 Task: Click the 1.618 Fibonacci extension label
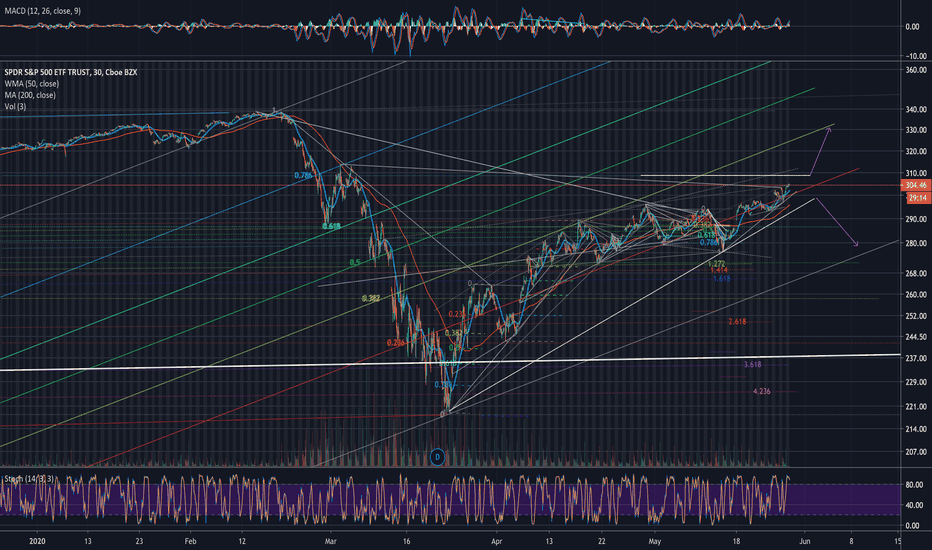point(722,279)
